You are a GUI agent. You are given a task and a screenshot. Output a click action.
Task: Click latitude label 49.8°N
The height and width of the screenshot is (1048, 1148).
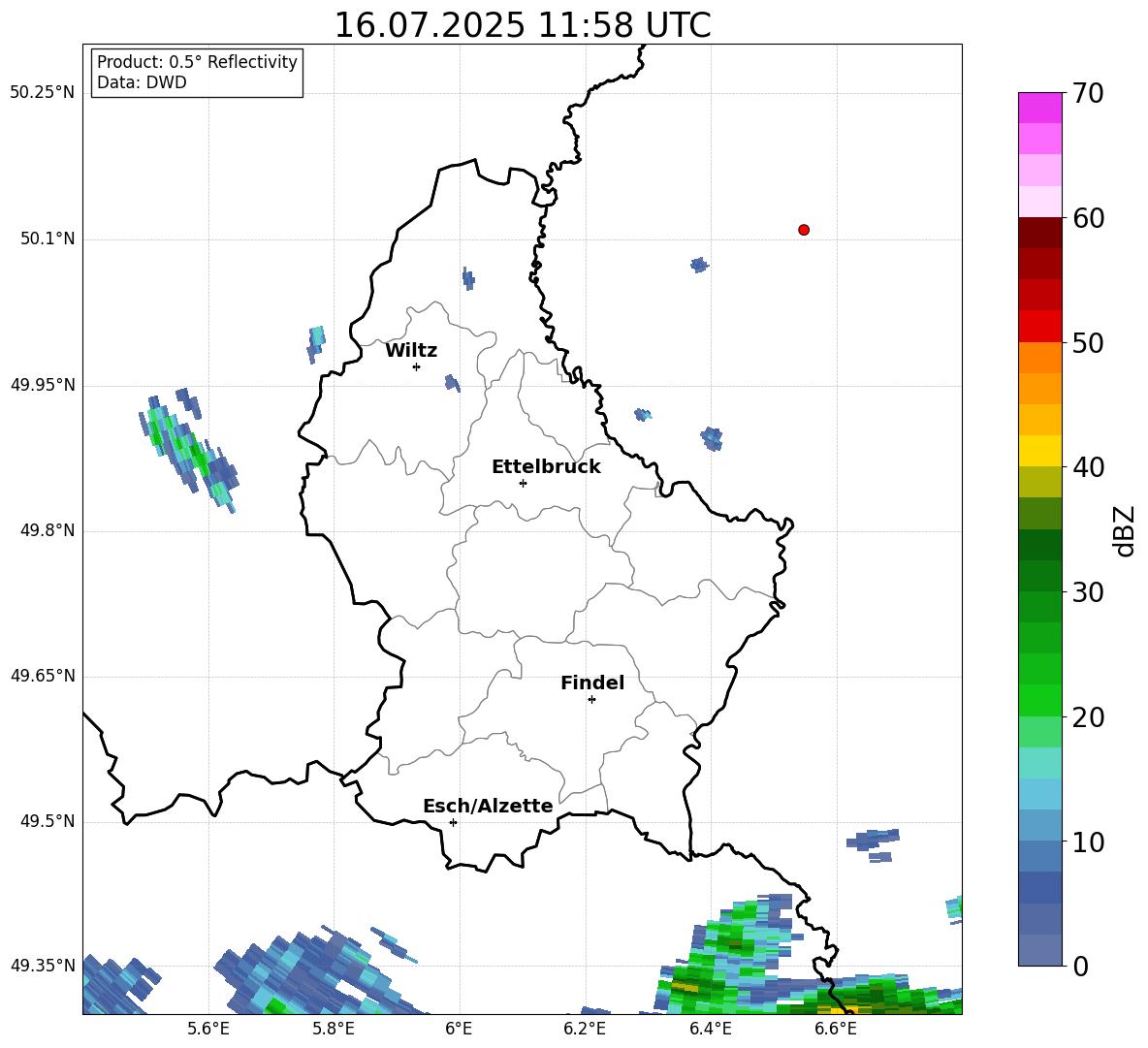[48, 530]
